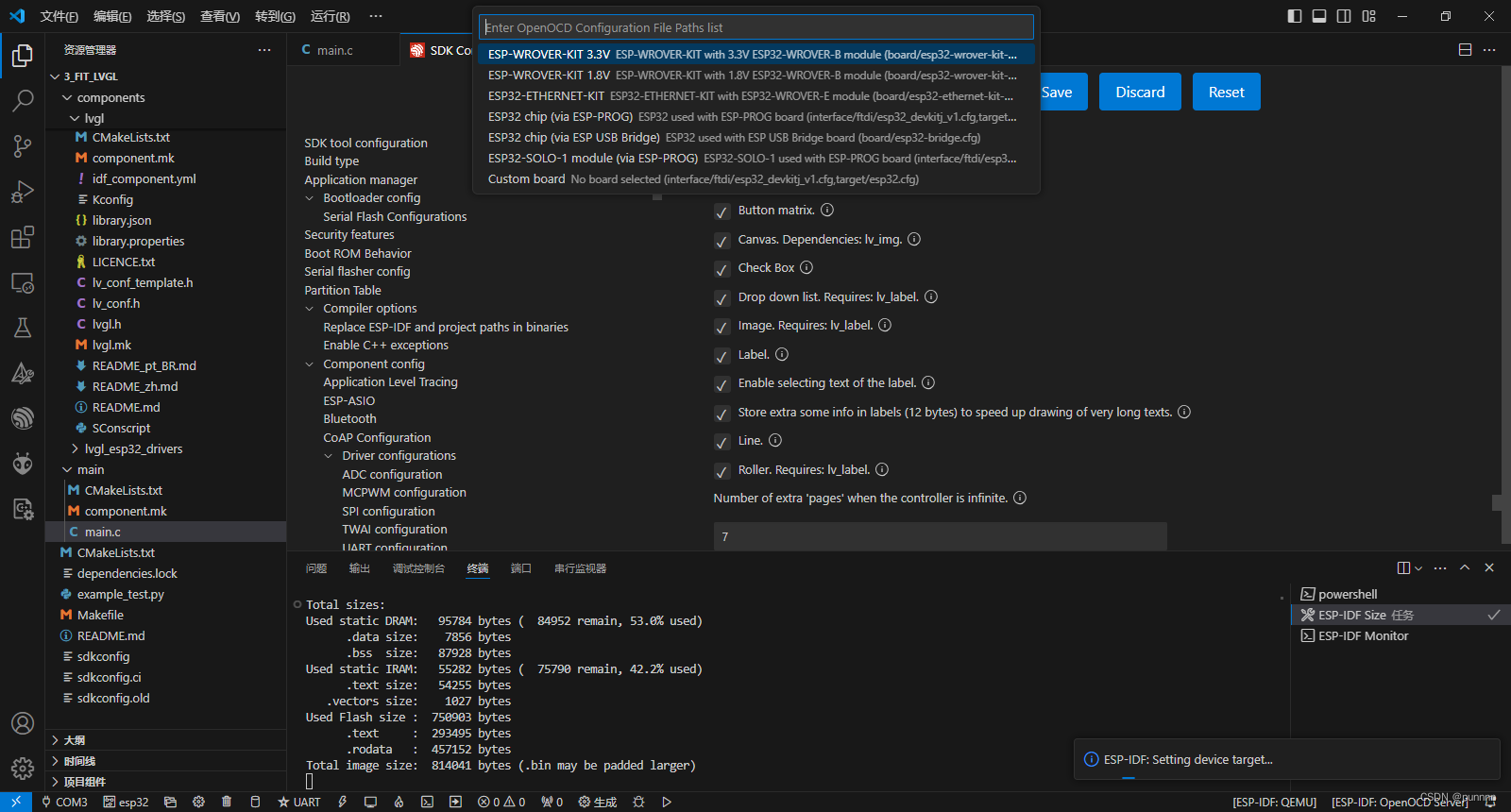Open the Testing flask view
This screenshot has width=1511, height=812.
point(23,328)
